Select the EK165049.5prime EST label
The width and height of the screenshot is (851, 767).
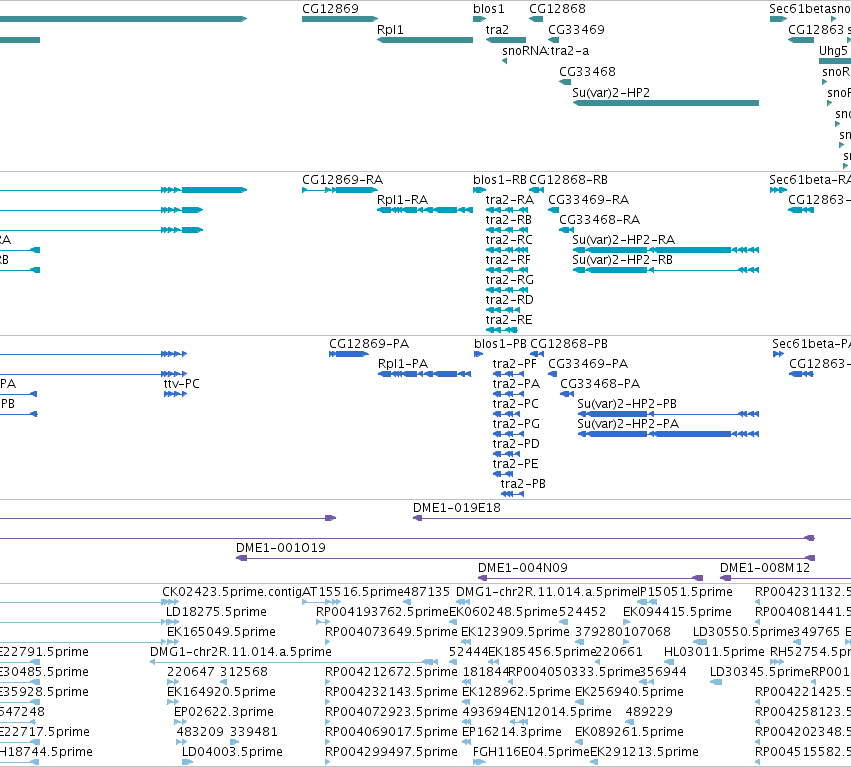(221, 632)
